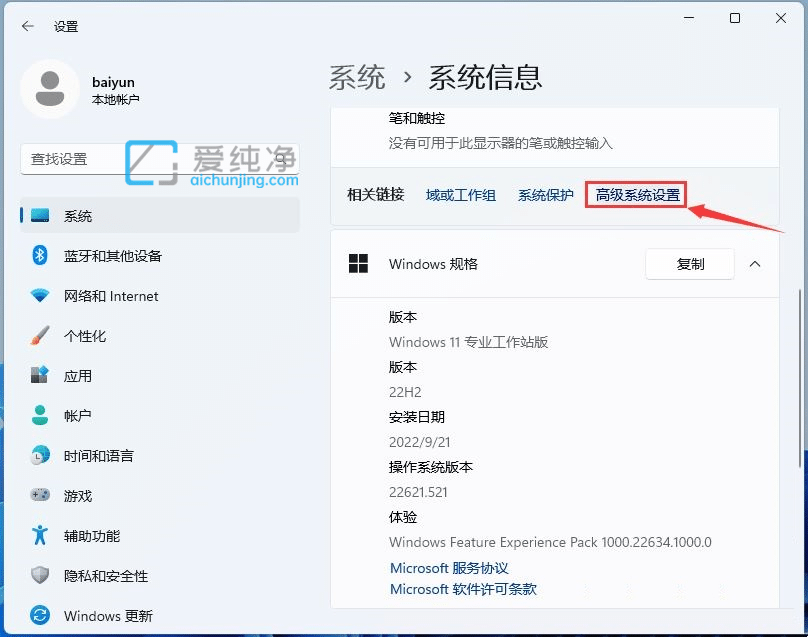Viewport: 808px width, 637px height.
Task: Open 蓝牙和其他设备 settings
Action: (160, 256)
